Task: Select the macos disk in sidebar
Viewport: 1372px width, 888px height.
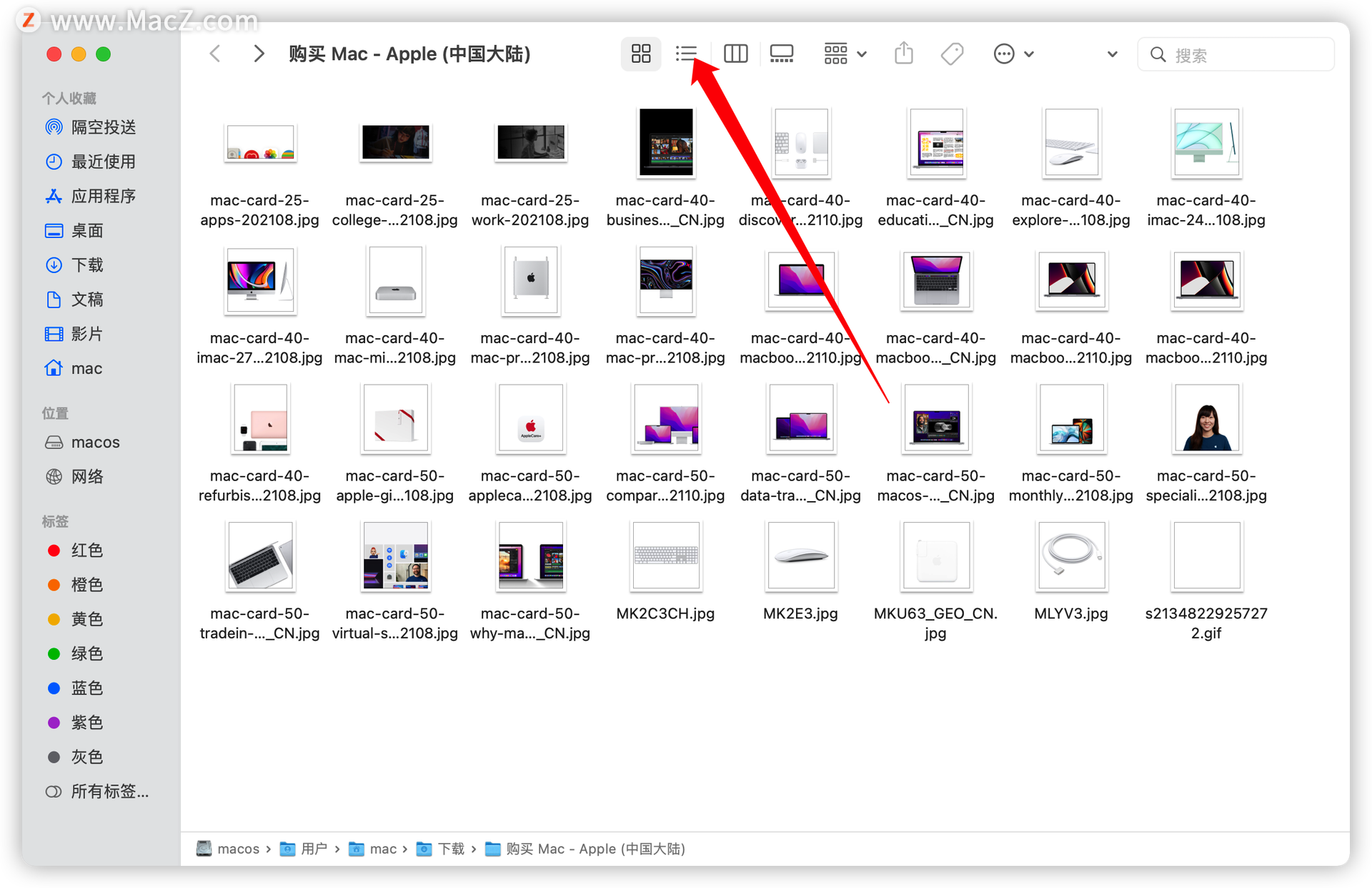Action: pyautogui.click(x=82, y=443)
